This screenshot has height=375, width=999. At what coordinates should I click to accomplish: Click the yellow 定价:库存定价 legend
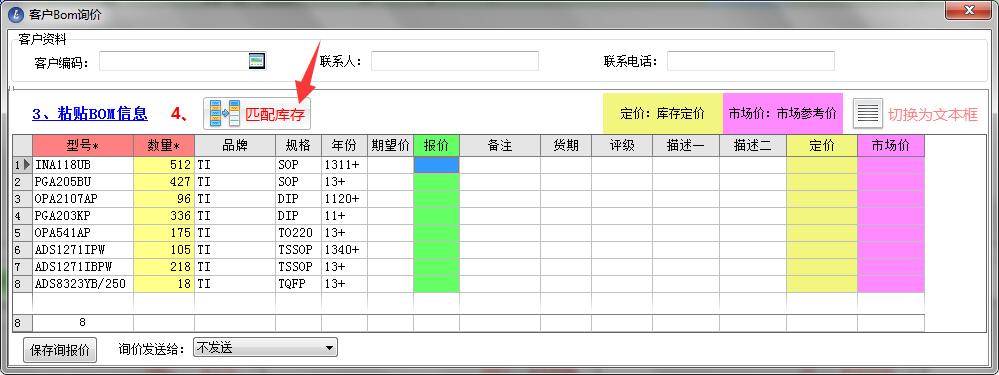663,113
